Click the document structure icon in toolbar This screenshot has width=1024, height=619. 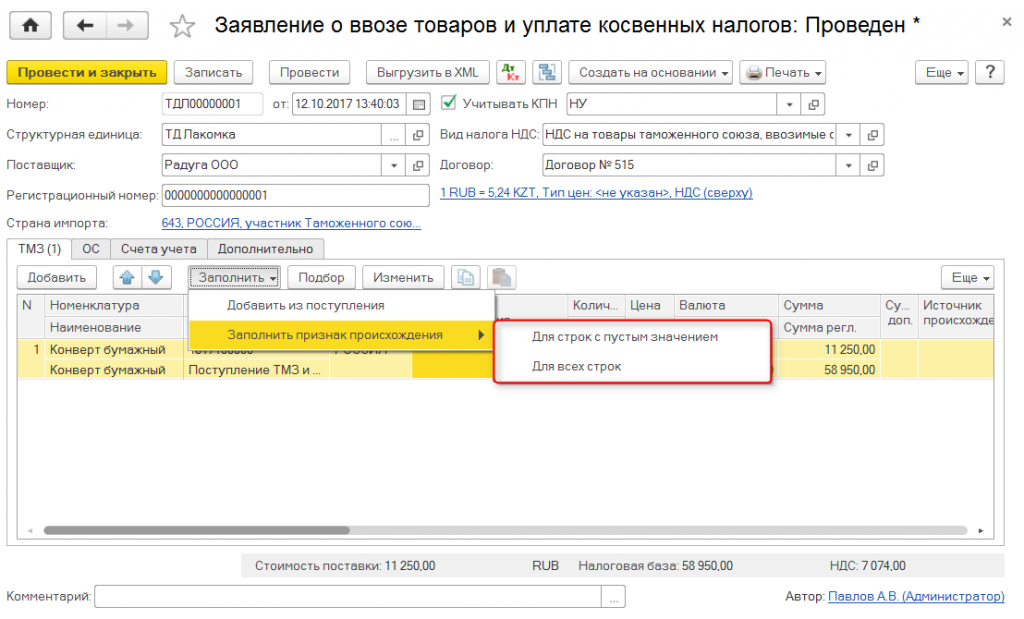pos(546,72)
